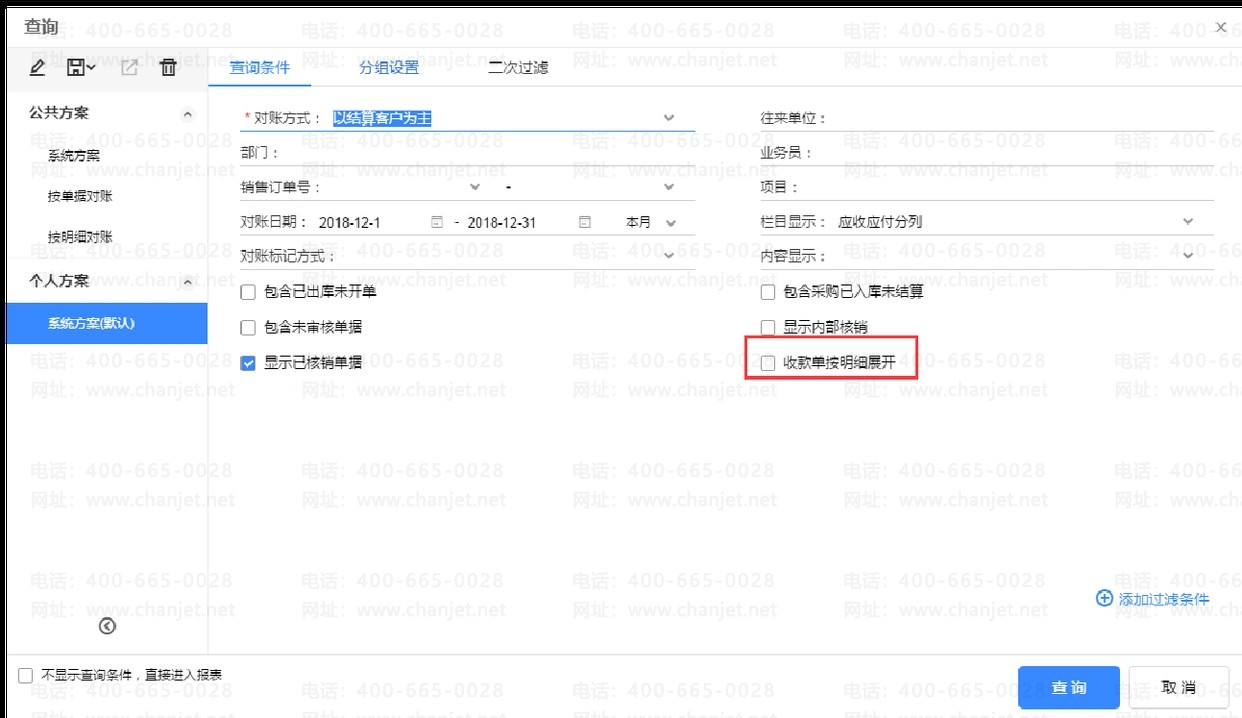Switch to the 分组设置 tab
The image size is (1242, 718).
pos(389,68)
